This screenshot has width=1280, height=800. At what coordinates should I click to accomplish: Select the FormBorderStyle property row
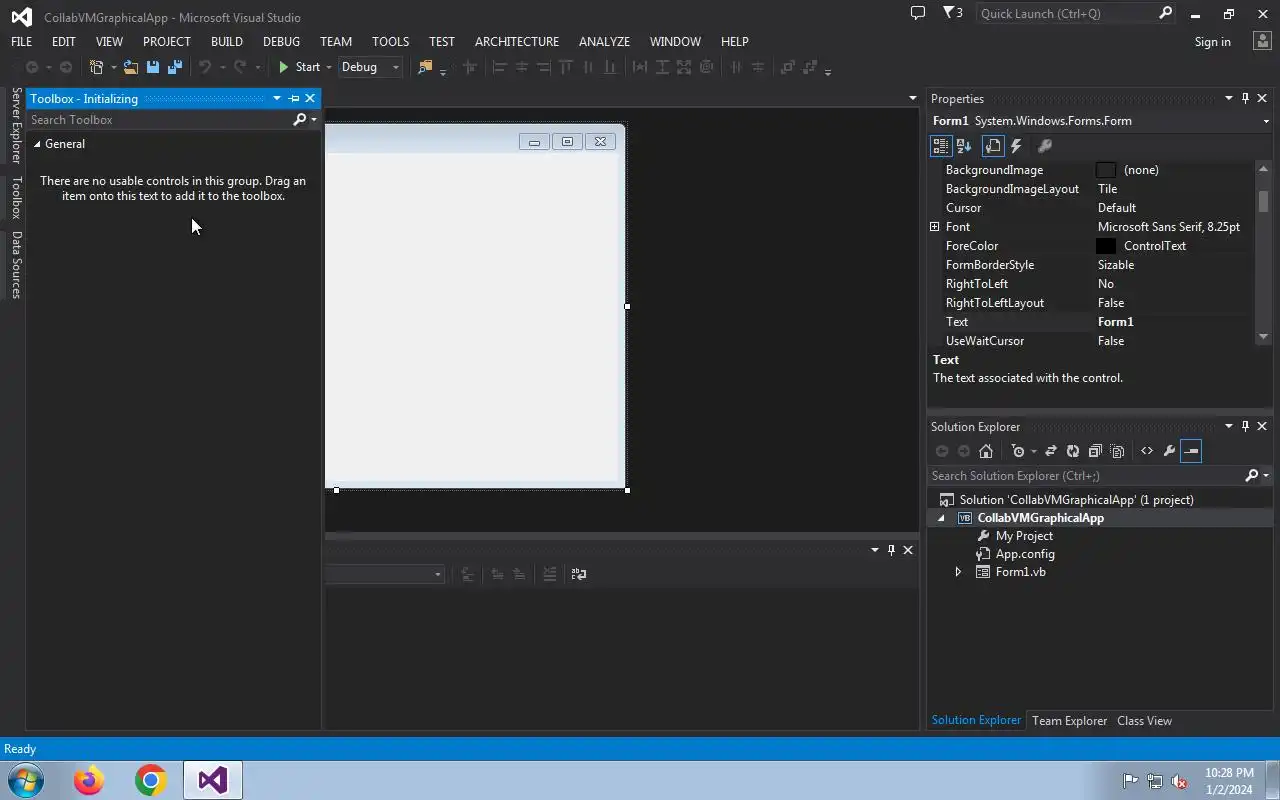(1092, 265)
